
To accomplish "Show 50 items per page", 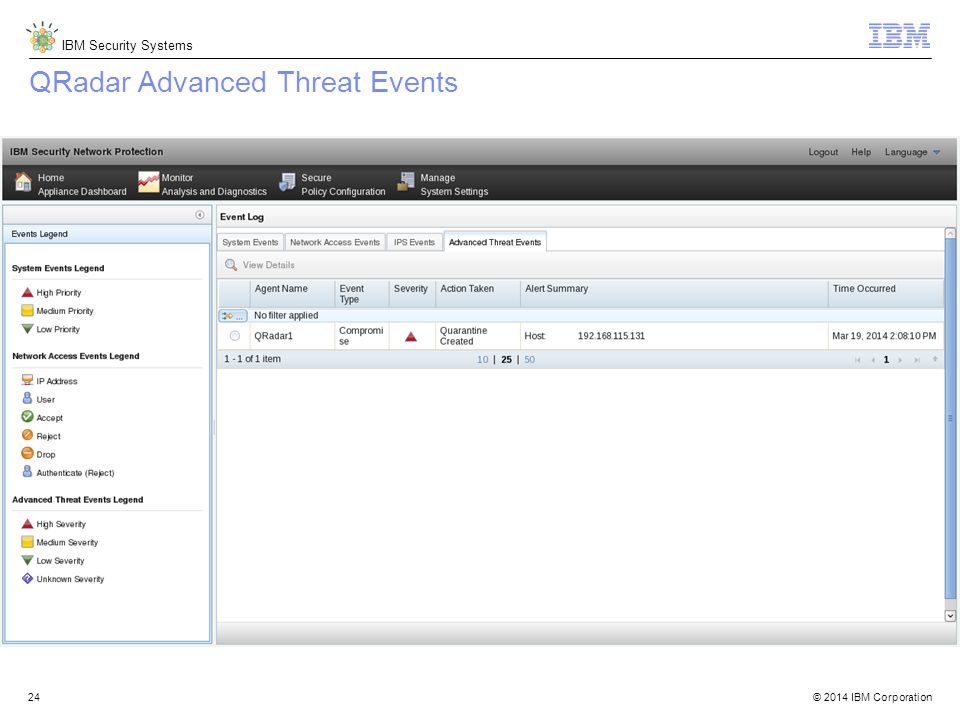I will pyautogui.click(x=530, y=360).
